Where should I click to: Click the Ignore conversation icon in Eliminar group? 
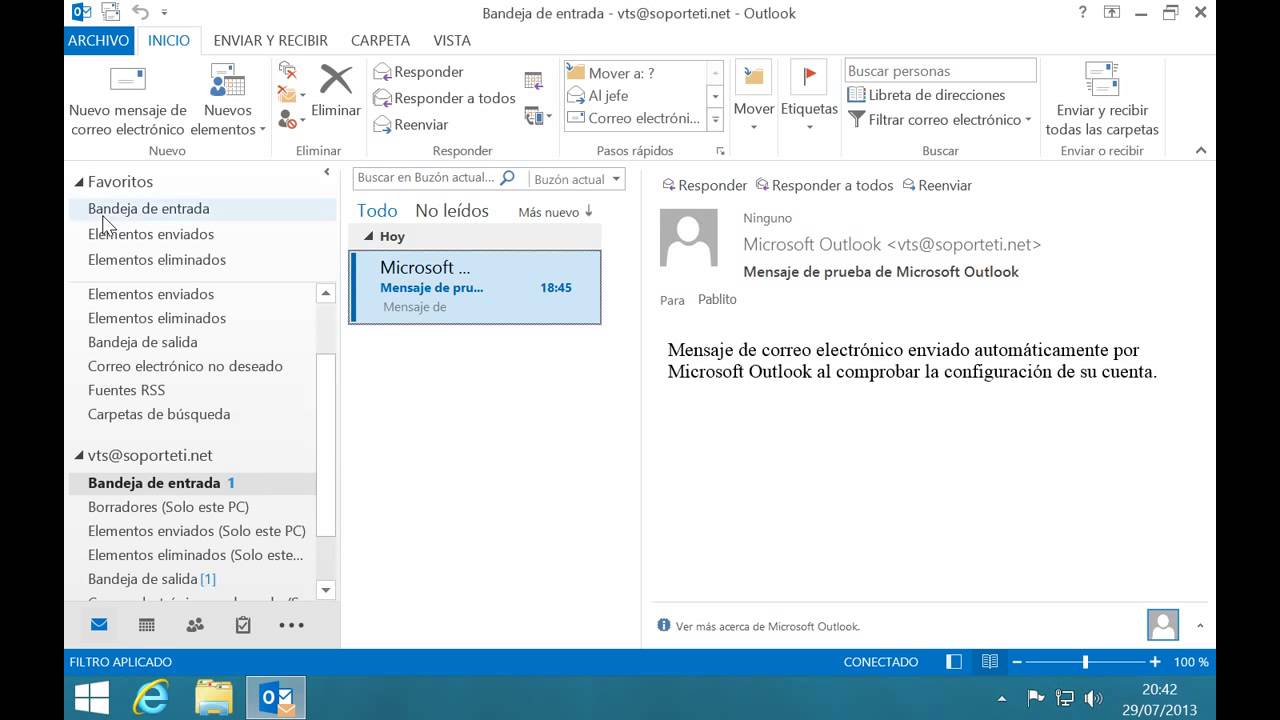(287, 71)
